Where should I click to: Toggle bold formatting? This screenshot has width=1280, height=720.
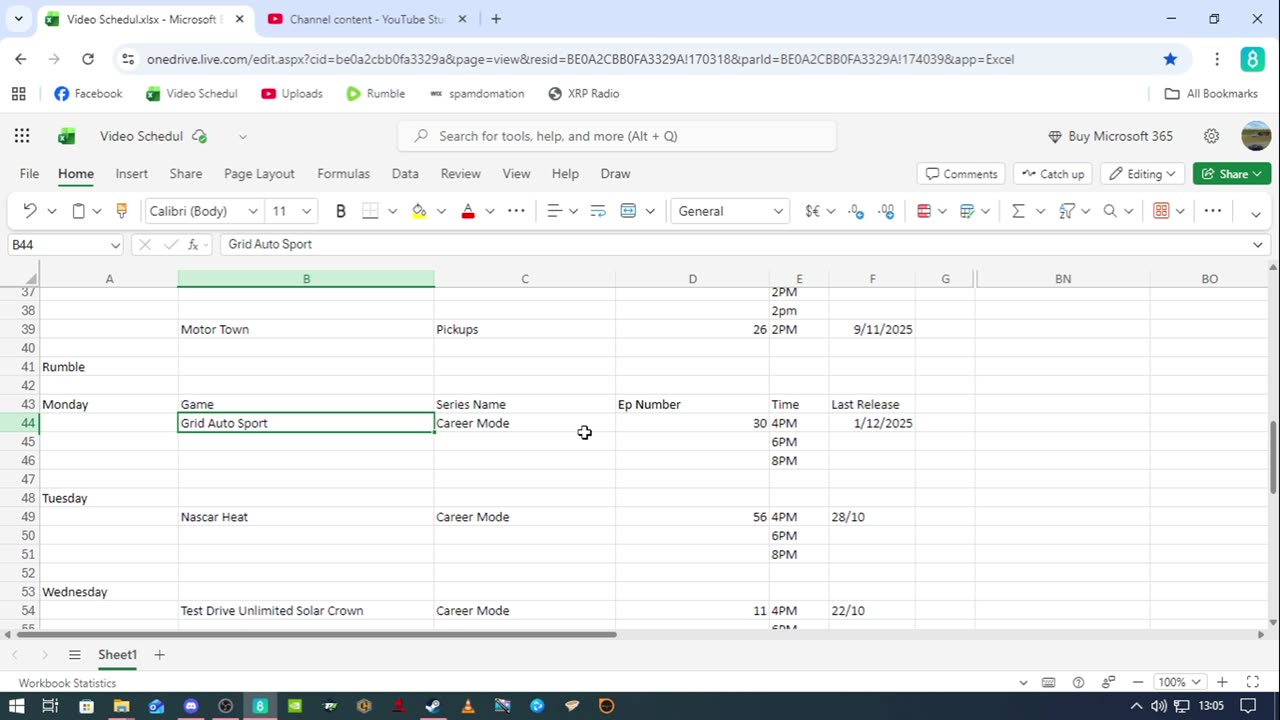coord(341,211)
